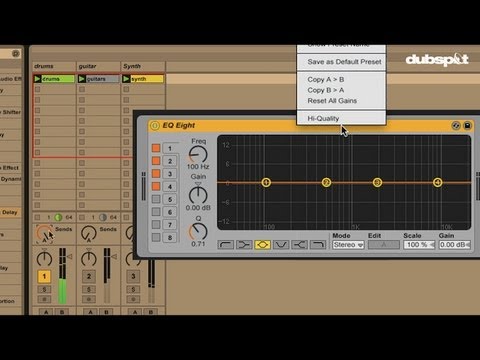Viewport: 480px width, 360px height.
Task: Enable EQ filter band 5 activator
Action: (156, 199)
